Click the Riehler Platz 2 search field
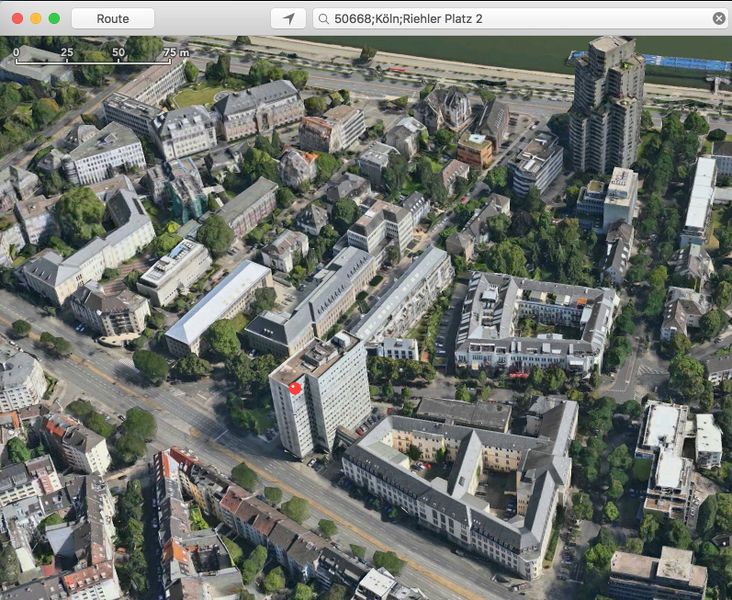Viewport: 732px width, 600px height. (x=520, y=18)
